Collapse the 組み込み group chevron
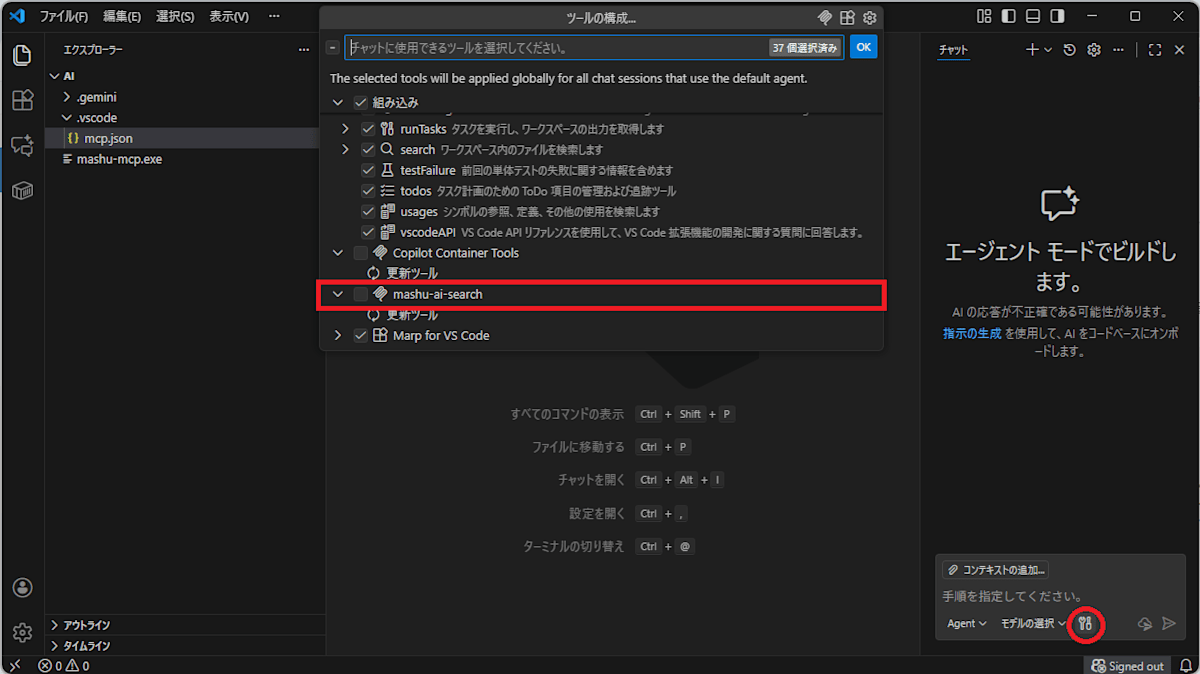1200x674 pixels. point(337,102)
